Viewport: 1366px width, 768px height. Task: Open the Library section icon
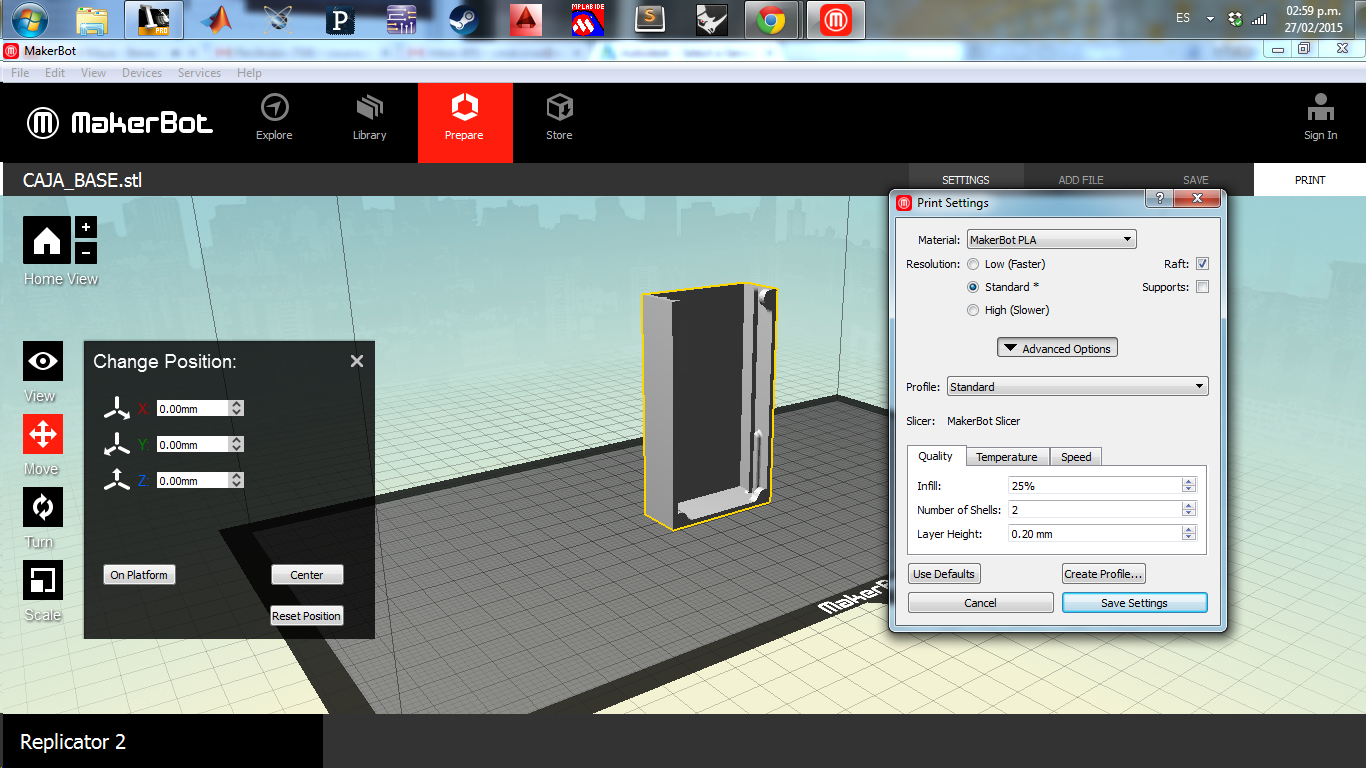tap(369, 107)
